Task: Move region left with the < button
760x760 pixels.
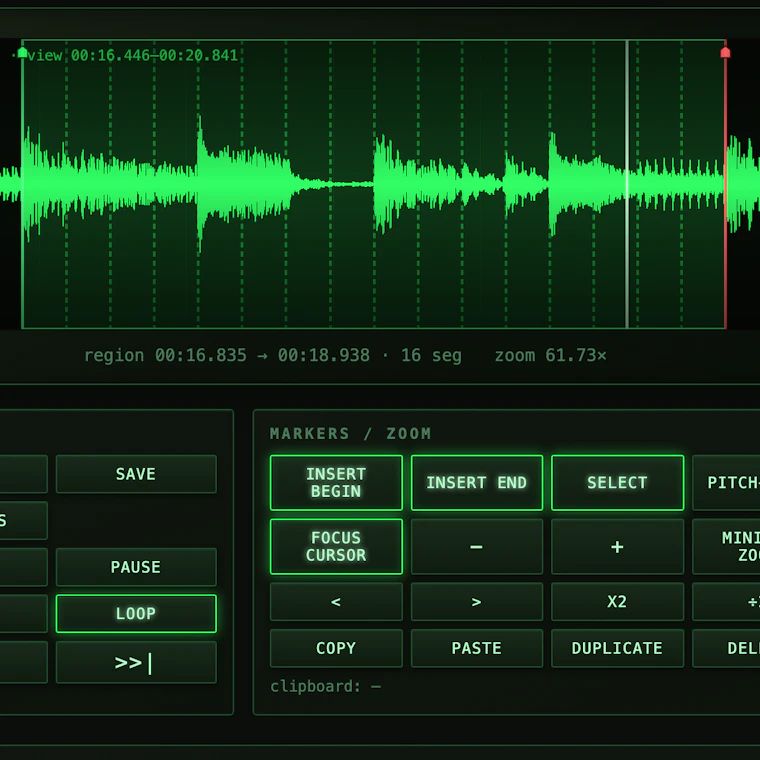Action: (336, 602)
